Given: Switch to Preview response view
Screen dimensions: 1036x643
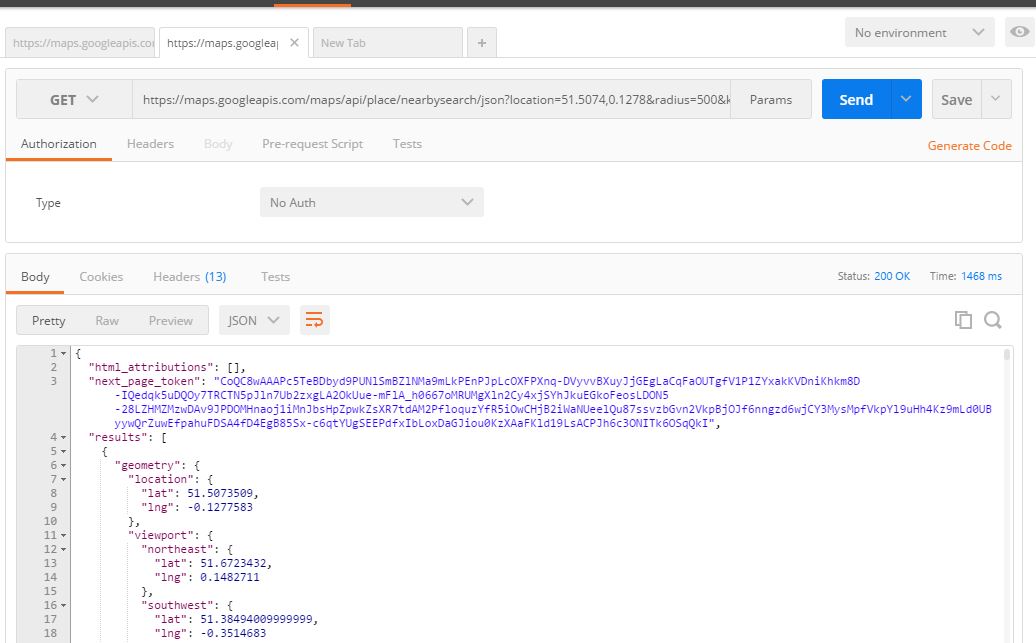Looking at the screenshot, I should pos(170,321).
